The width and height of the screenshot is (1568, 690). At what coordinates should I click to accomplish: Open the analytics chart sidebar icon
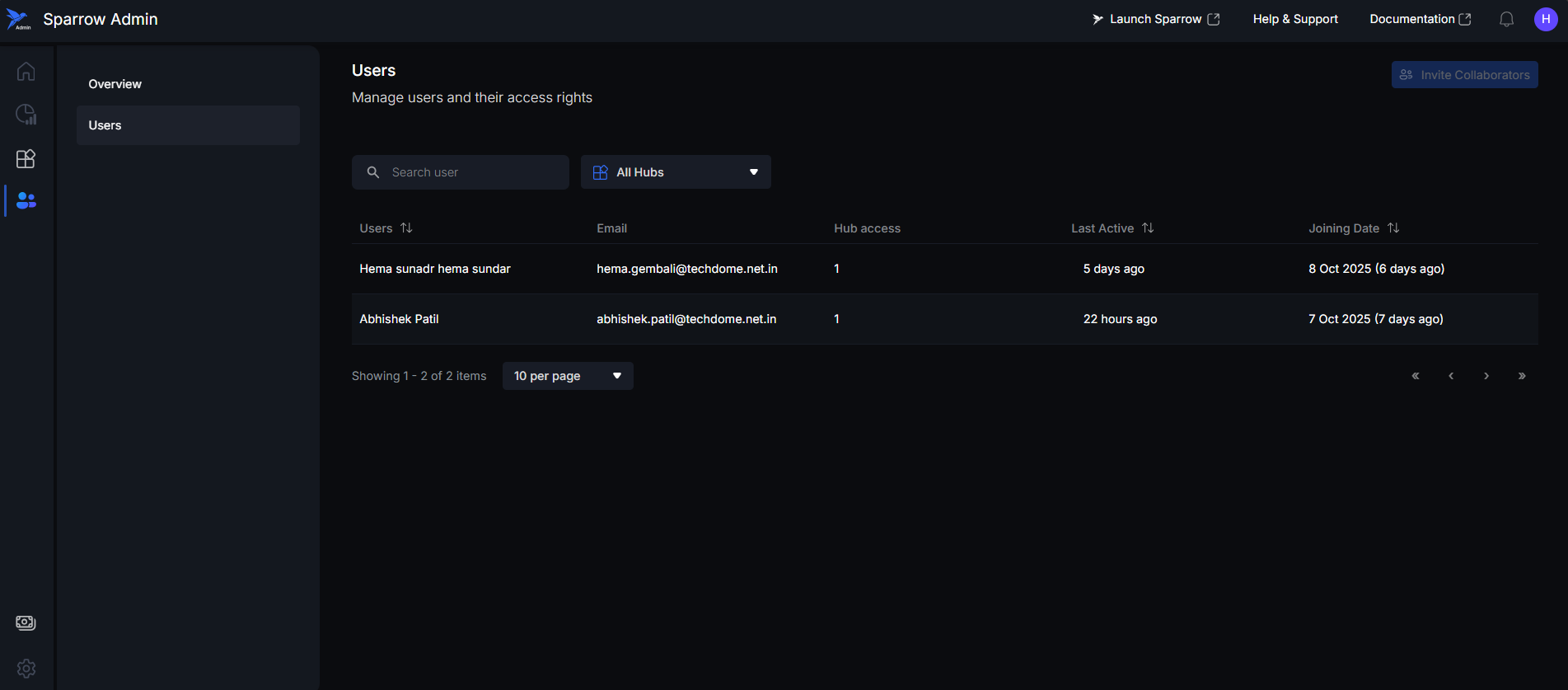click(x=26, y=115)
